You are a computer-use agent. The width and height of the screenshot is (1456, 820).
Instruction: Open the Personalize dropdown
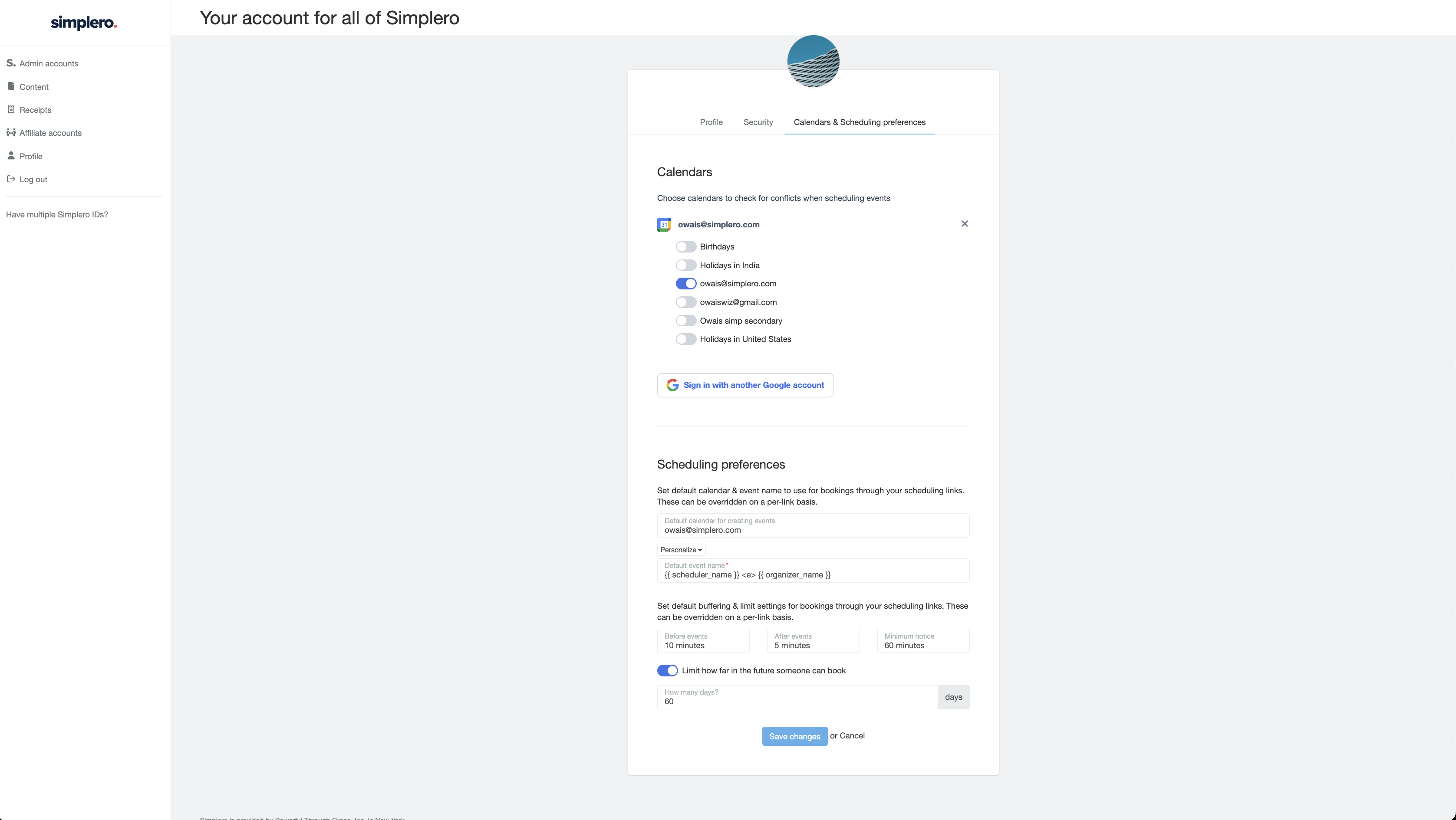tap(681, 550)
